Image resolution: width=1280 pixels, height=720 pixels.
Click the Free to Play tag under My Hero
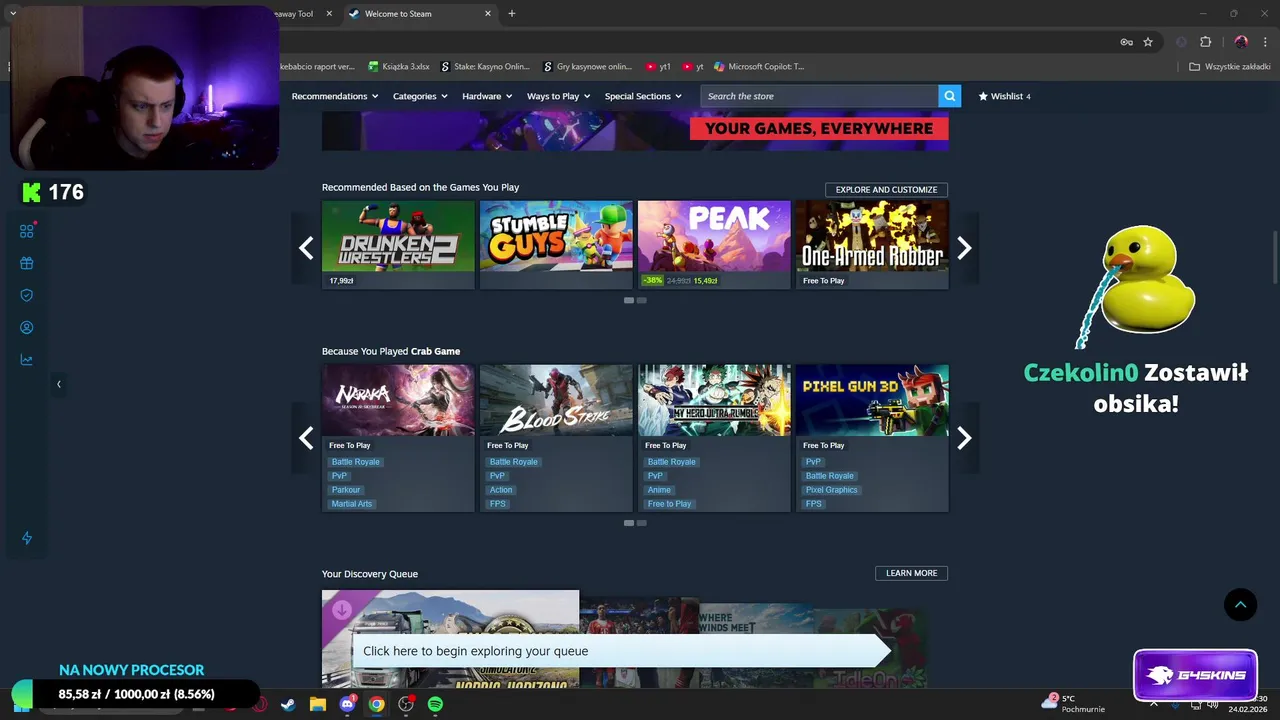pos(669,504)
